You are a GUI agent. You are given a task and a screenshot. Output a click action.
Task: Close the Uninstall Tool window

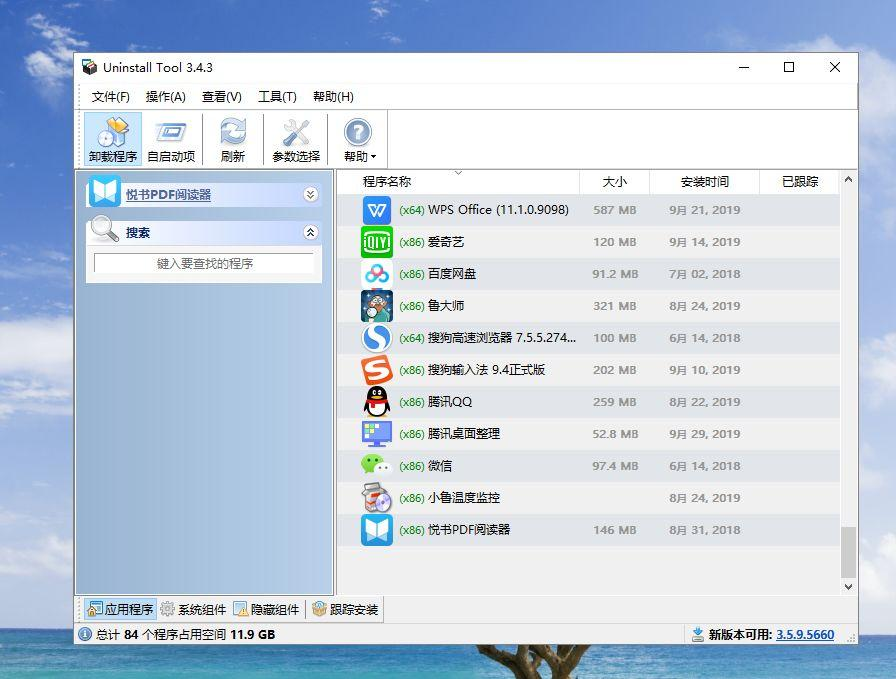835,67
